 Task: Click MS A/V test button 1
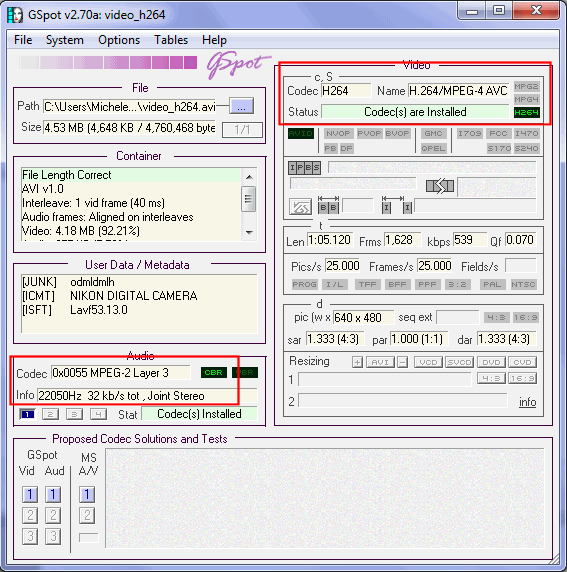[x=87, y=495]
